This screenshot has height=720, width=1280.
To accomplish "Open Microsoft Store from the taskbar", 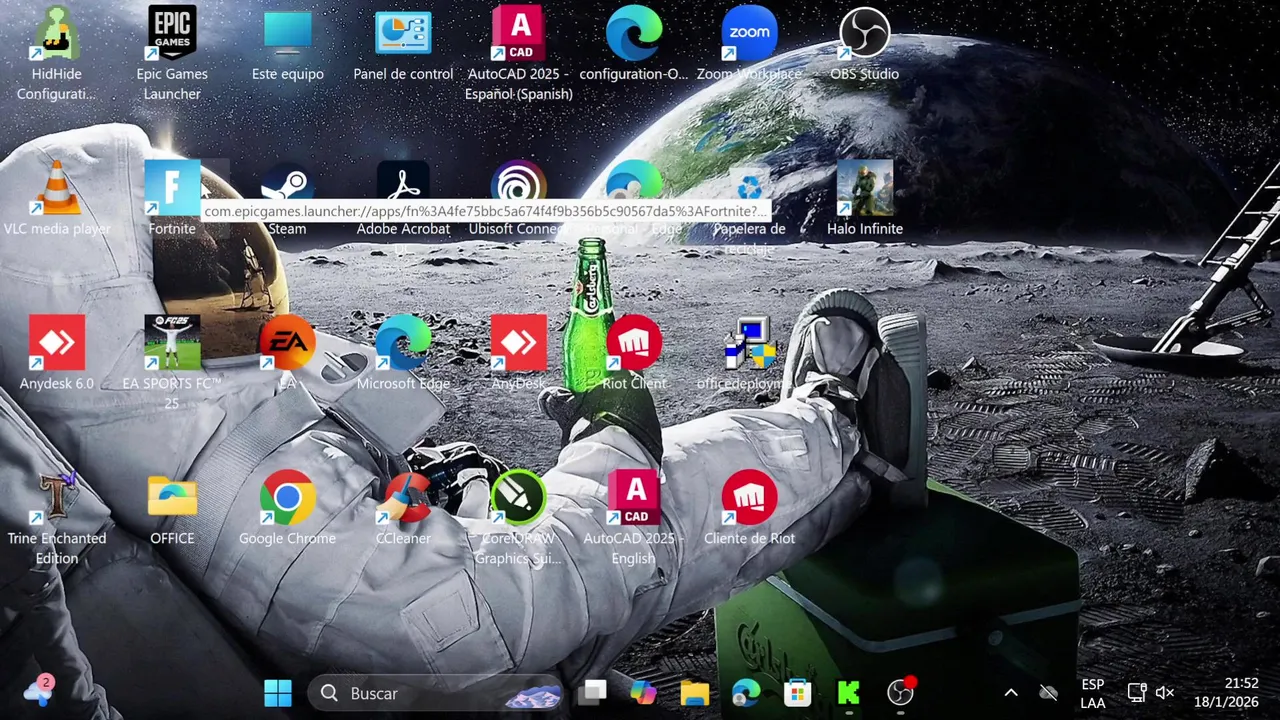I will coord(797,693).
